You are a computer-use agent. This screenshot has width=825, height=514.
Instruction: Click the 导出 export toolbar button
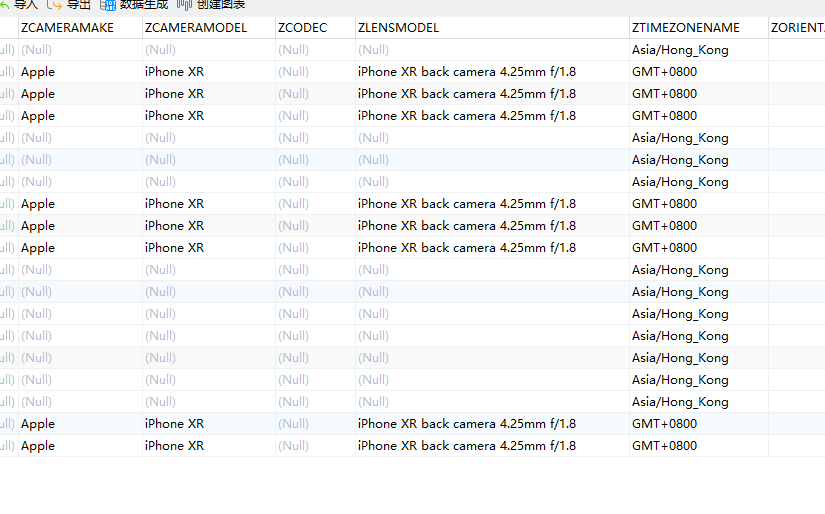pos(69,5)
